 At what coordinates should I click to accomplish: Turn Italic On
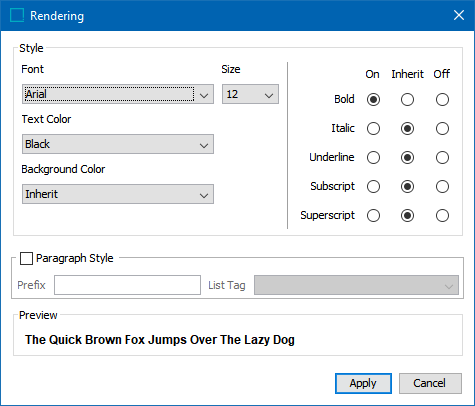[373, 128]
